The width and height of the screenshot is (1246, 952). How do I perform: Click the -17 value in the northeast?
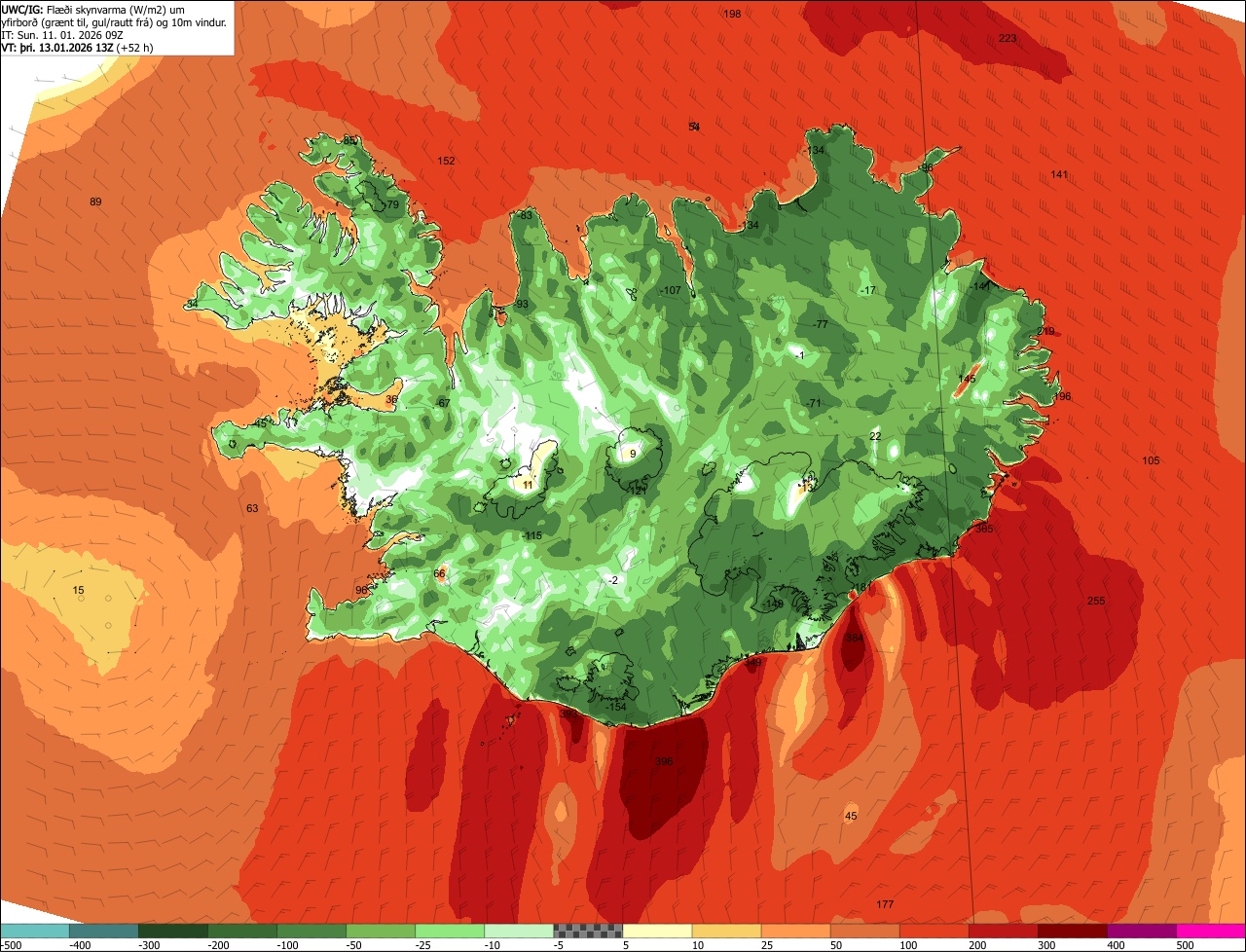tap(868, 291)
